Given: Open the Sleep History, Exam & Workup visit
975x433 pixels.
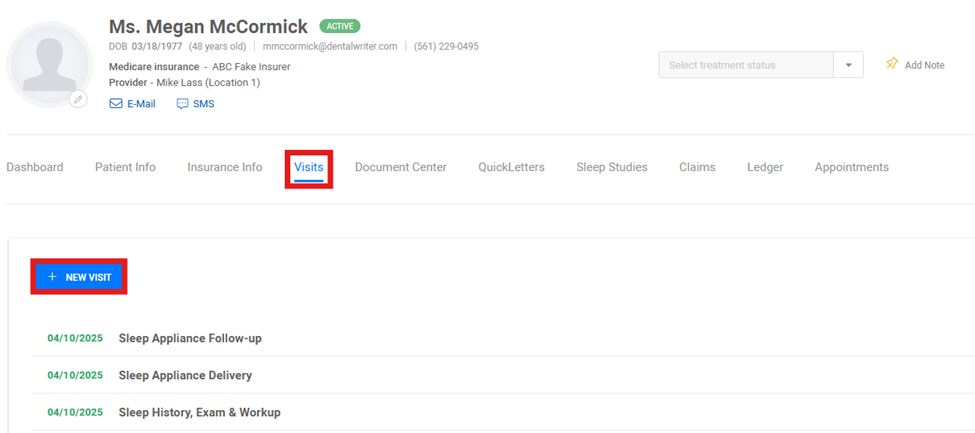Looking at the screenshot, I should coord(199,412).
